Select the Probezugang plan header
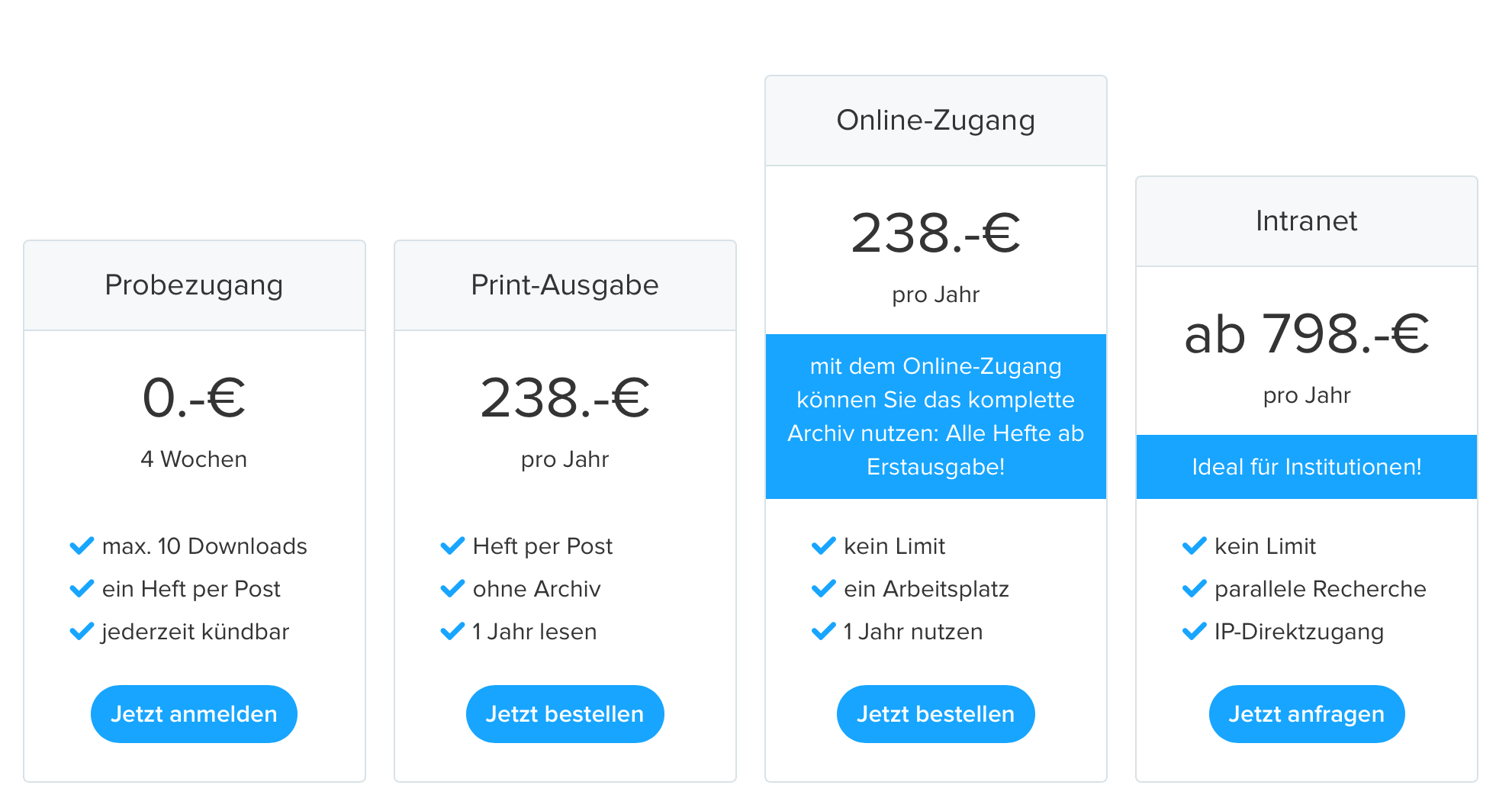 194,285
